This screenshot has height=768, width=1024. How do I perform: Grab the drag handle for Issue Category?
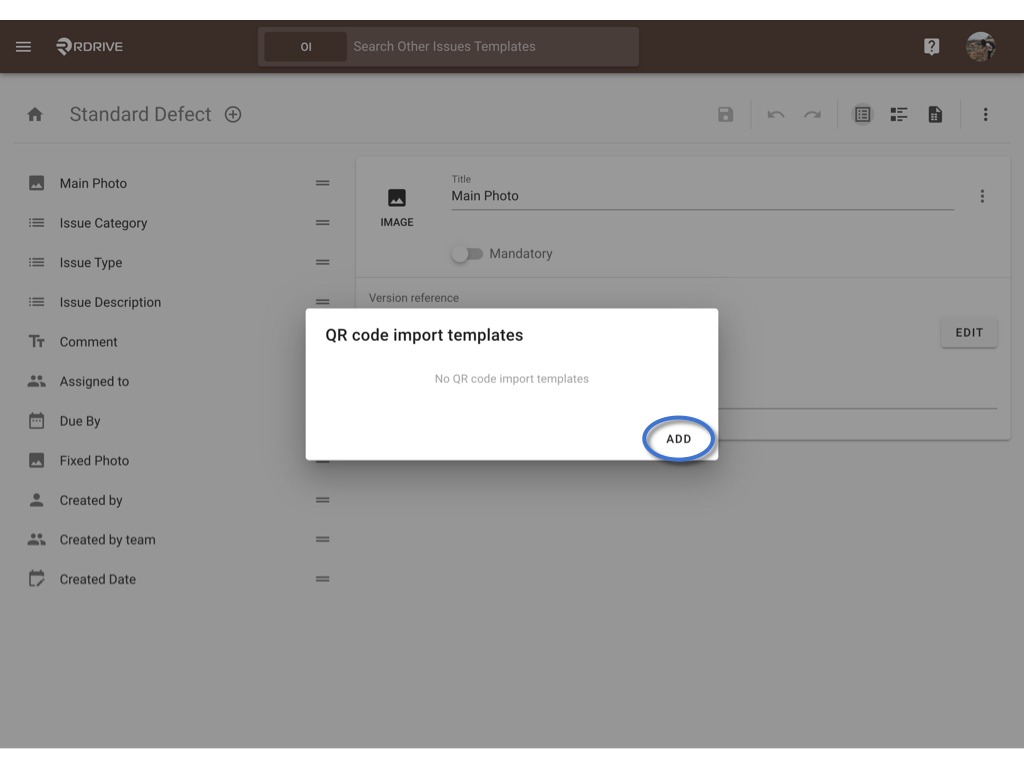coord(323,223)
